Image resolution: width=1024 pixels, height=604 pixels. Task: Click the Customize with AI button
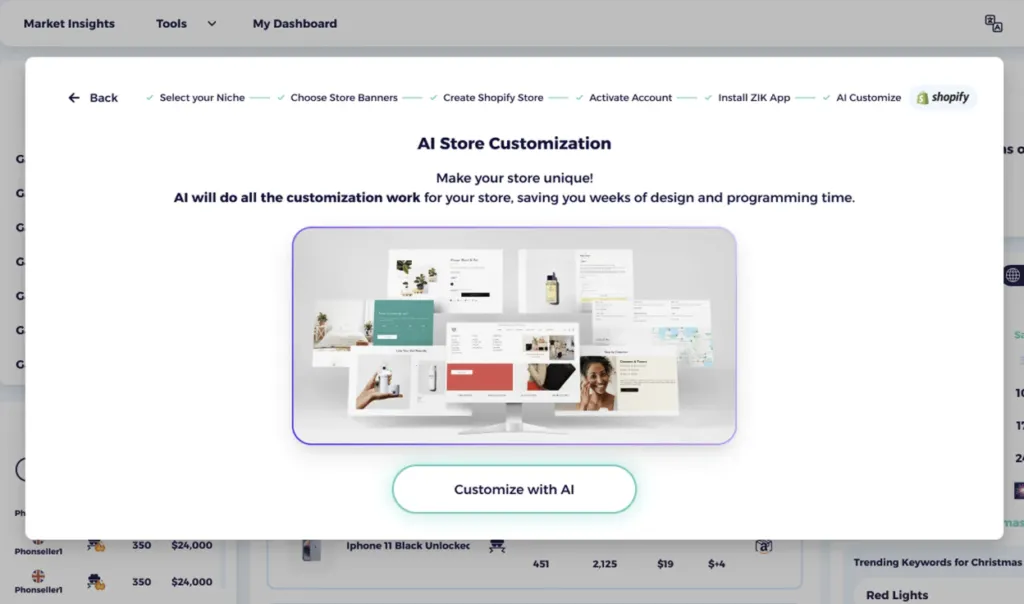[513, 489]
